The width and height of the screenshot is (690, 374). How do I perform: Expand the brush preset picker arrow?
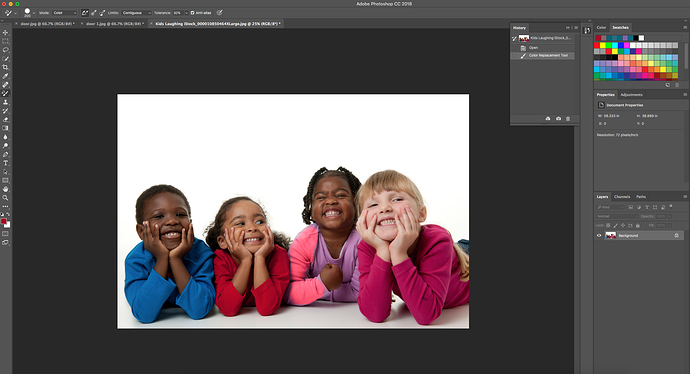point(34,13)
